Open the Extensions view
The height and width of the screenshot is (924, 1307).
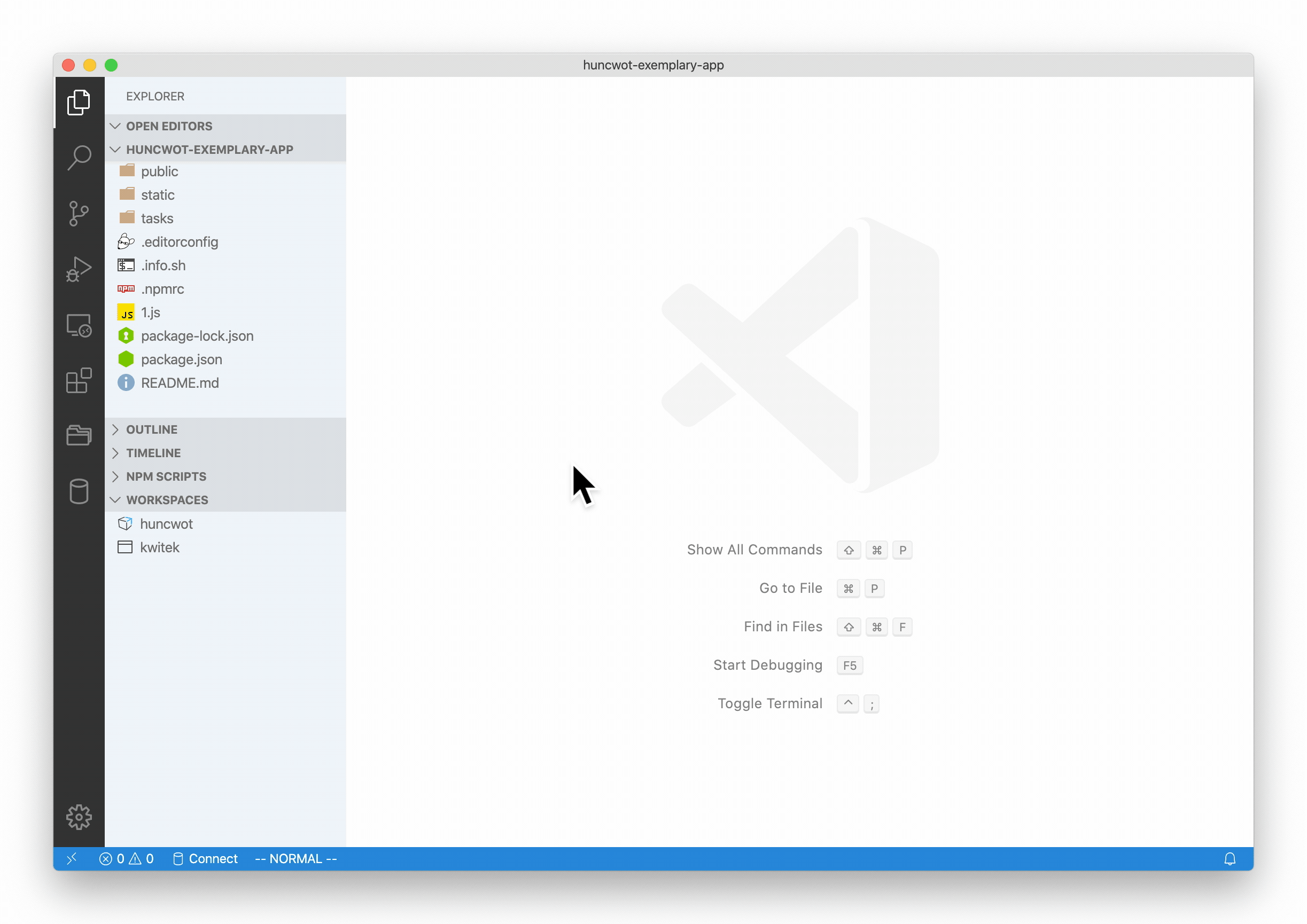tap(79, 381)
